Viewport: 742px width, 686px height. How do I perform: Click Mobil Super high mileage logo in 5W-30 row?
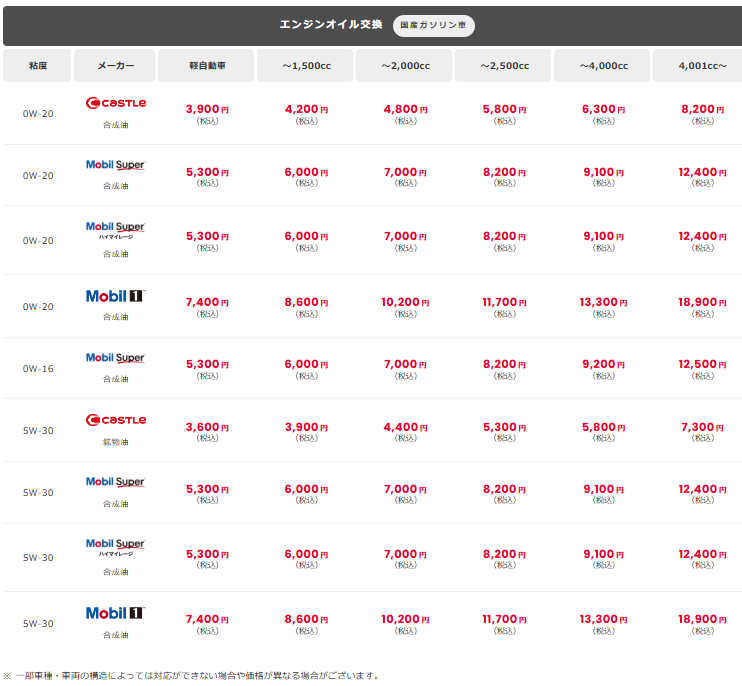115,546
